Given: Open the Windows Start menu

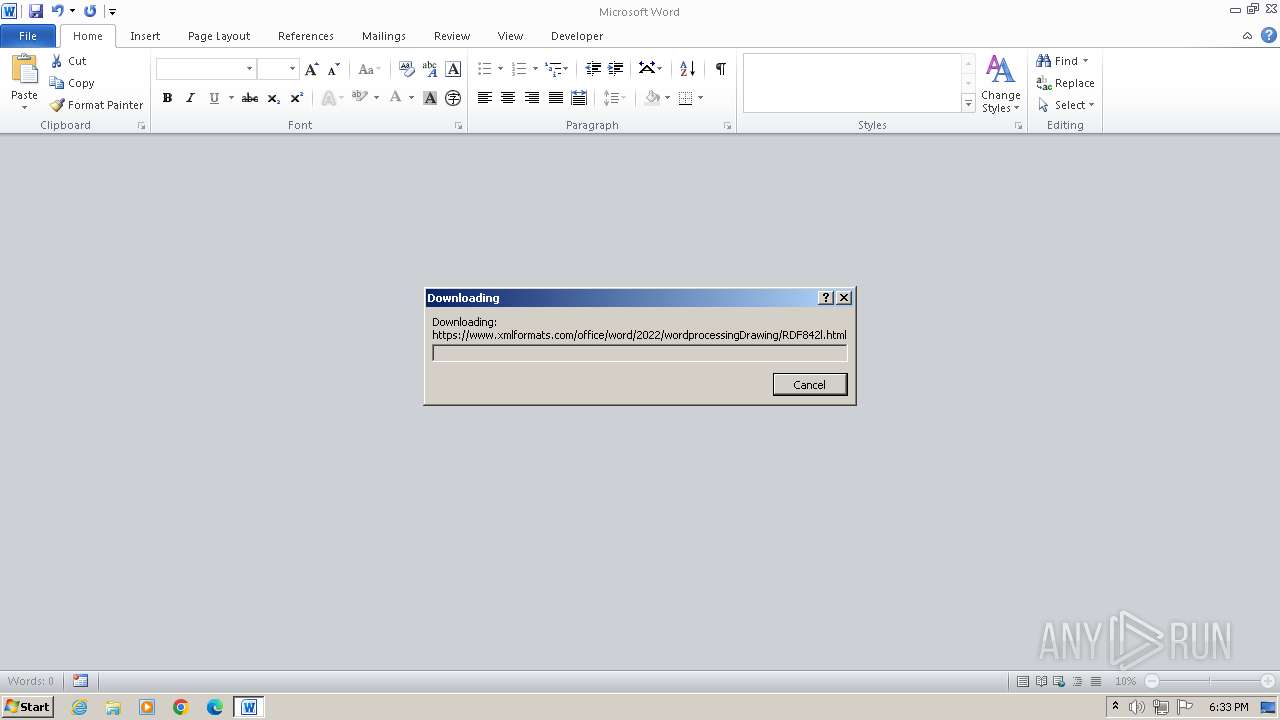Looking at the screenshot, I should [x=27, y=707].
